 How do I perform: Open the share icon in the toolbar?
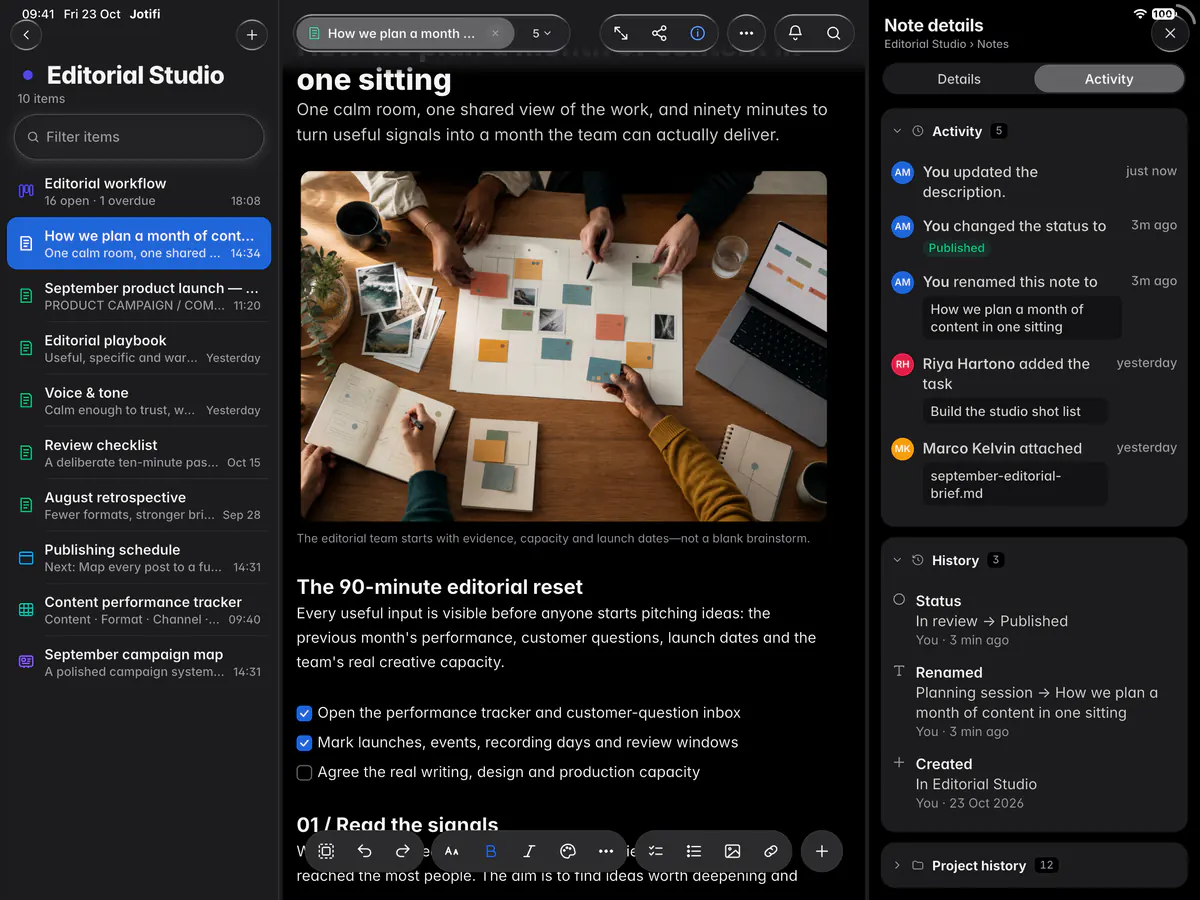tap(659, 33)
